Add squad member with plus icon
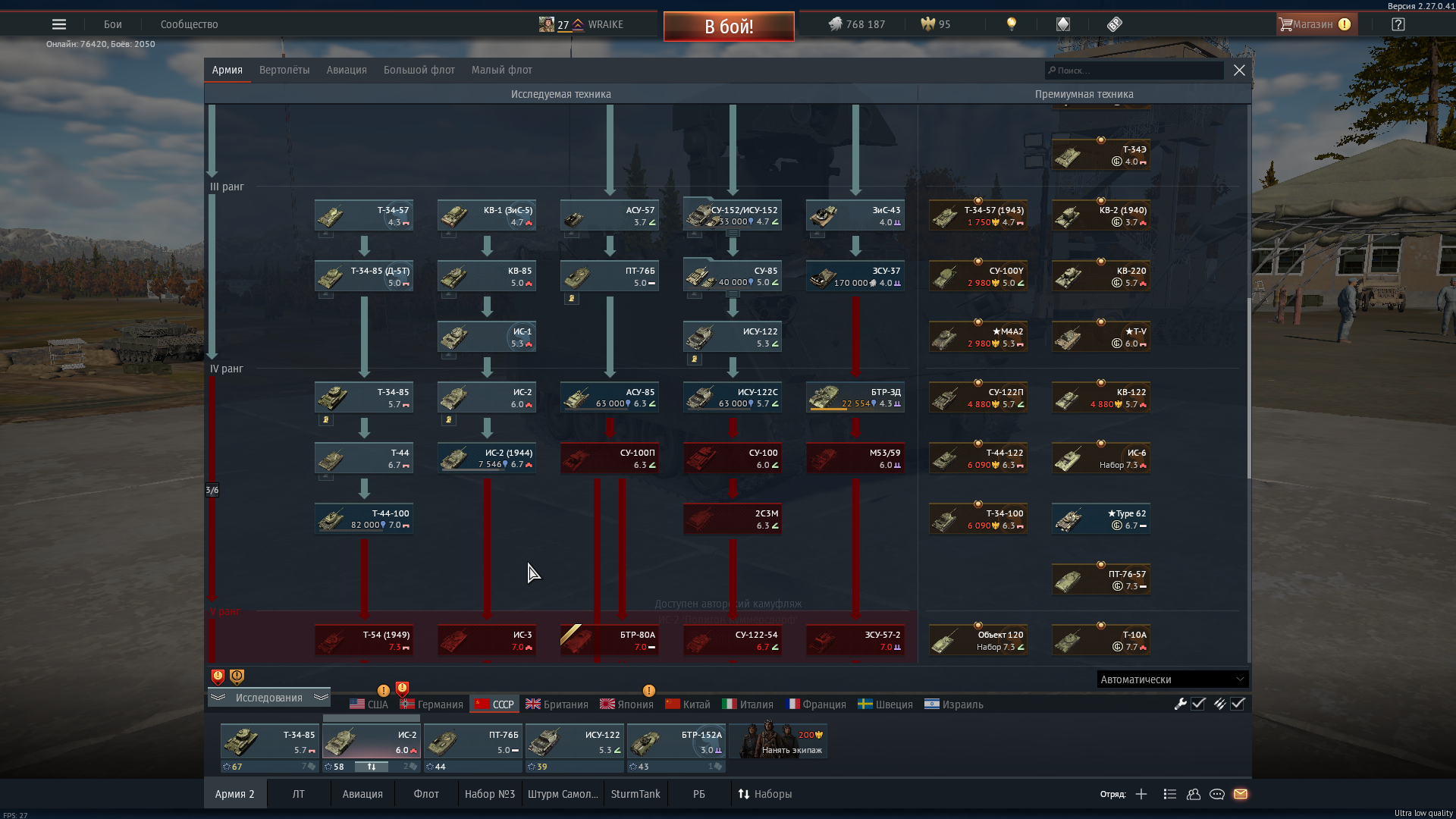 point(1141,794)
